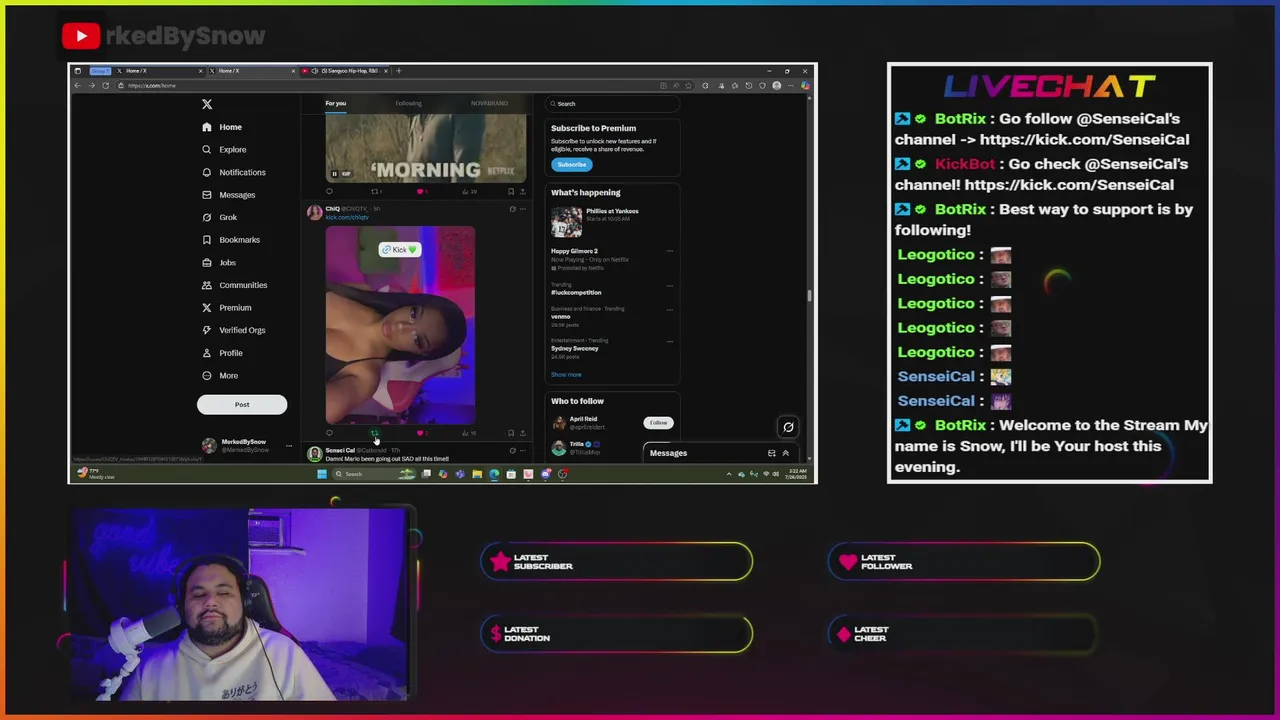
Task: Share the MORNING GIF post
Action: click(x=522, y=192)
